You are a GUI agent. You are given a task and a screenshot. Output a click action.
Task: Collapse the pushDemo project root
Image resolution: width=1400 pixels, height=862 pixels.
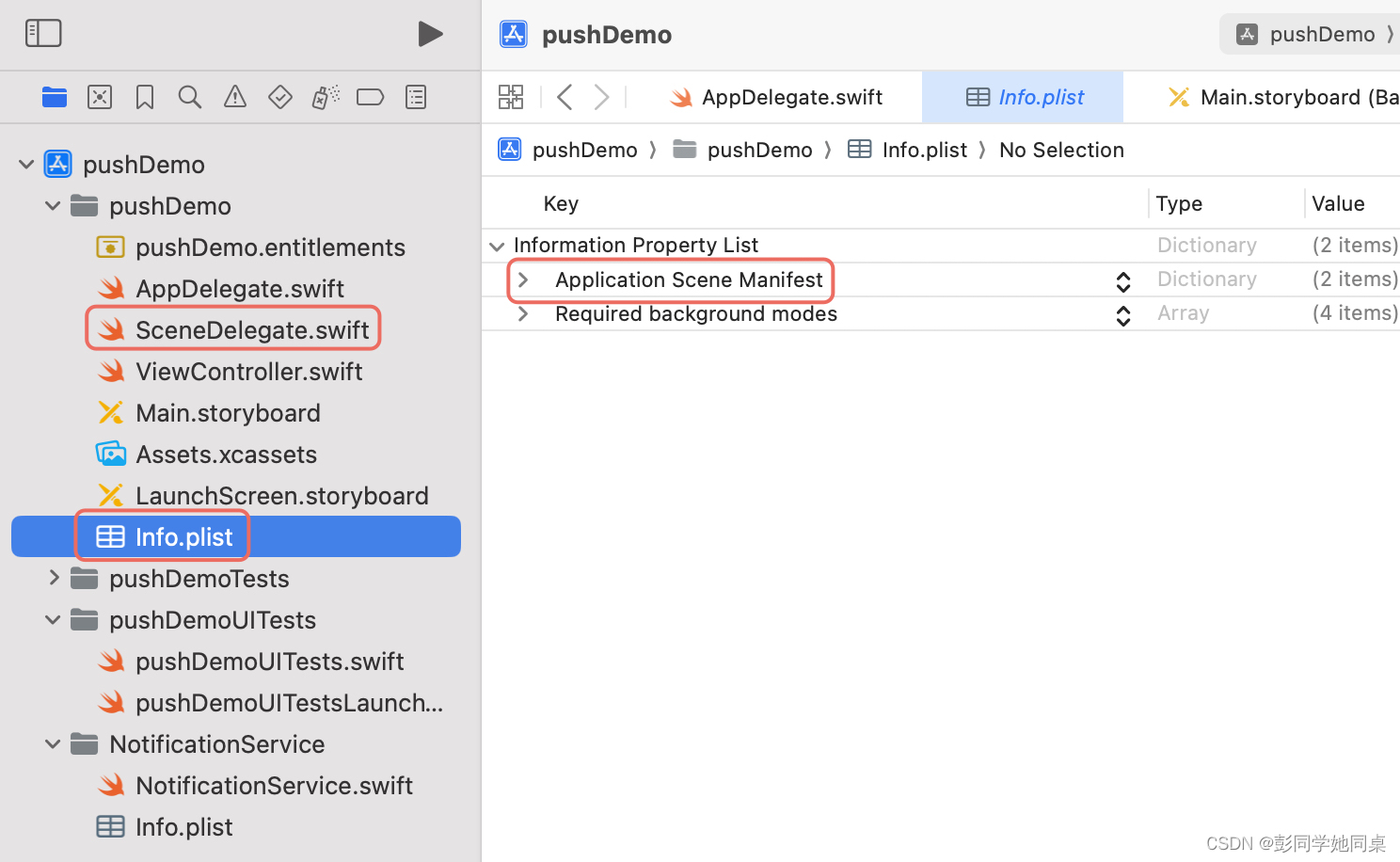26,165
